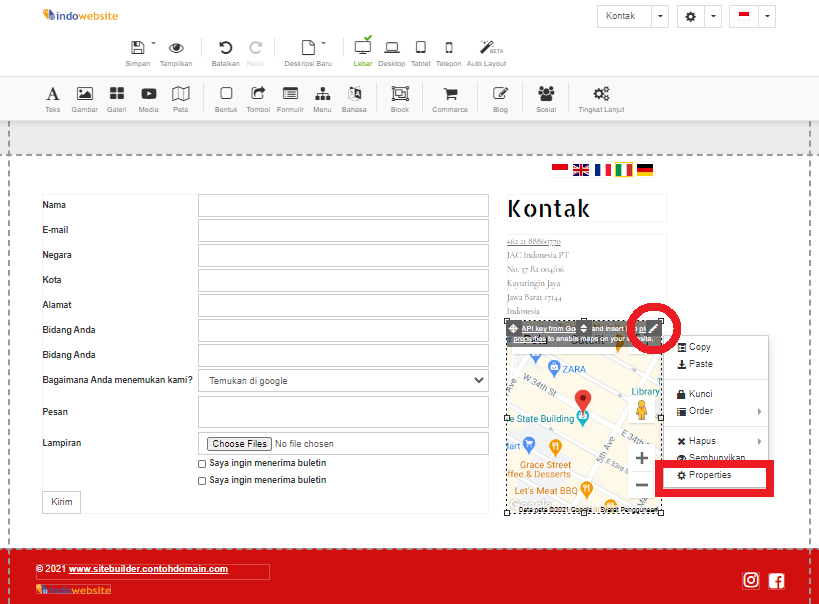Click the Batalkan undo icon

tap(225, 48)
